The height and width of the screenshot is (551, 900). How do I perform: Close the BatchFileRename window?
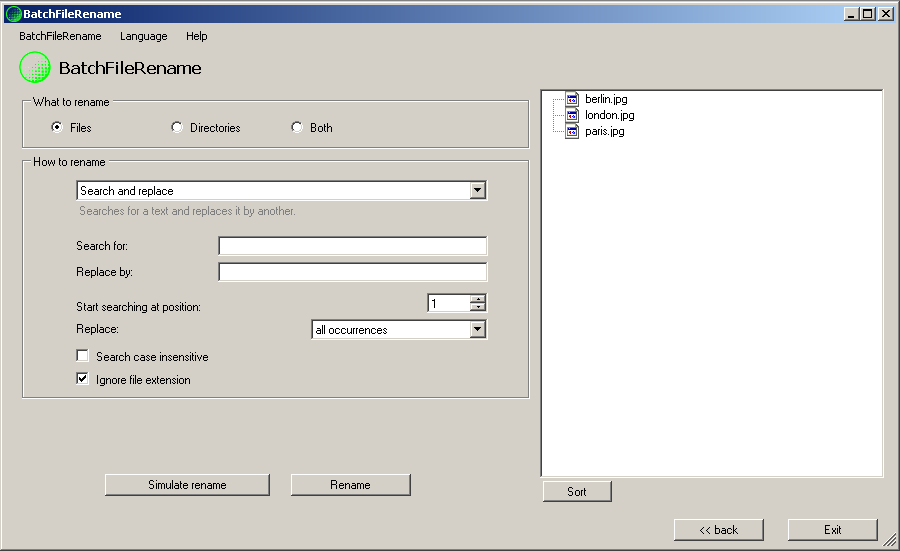click(886, 14)
